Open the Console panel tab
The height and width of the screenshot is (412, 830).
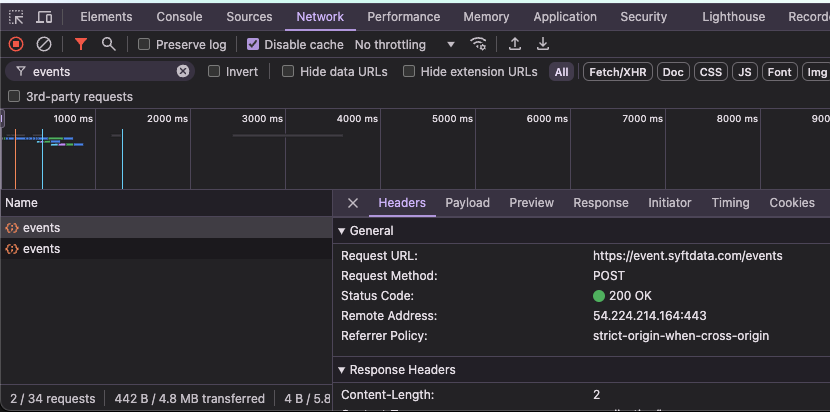(179, 17)
